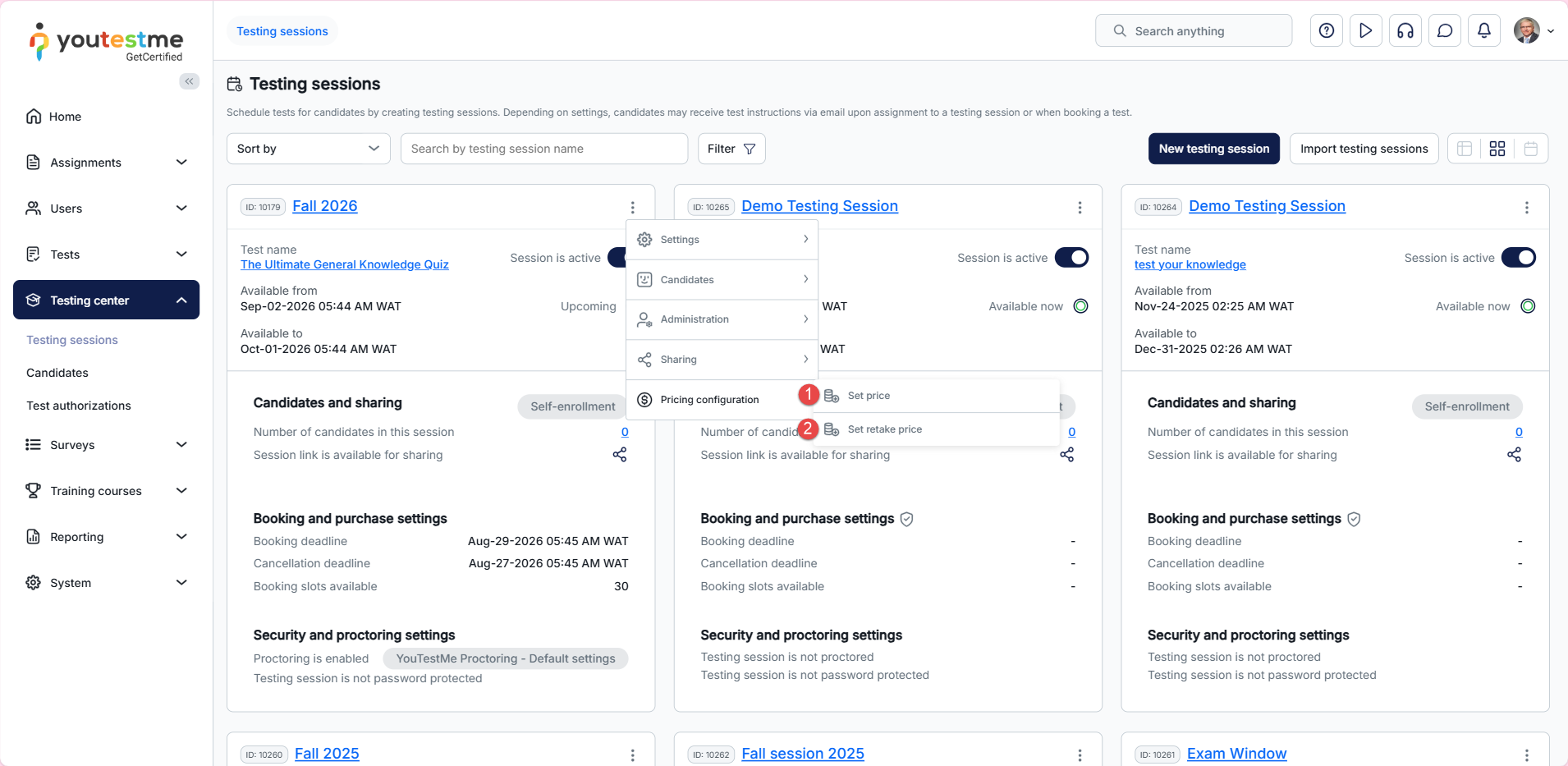Open the Sort by dropdown
Viewport: 1568px width, 766px height.
308,149
